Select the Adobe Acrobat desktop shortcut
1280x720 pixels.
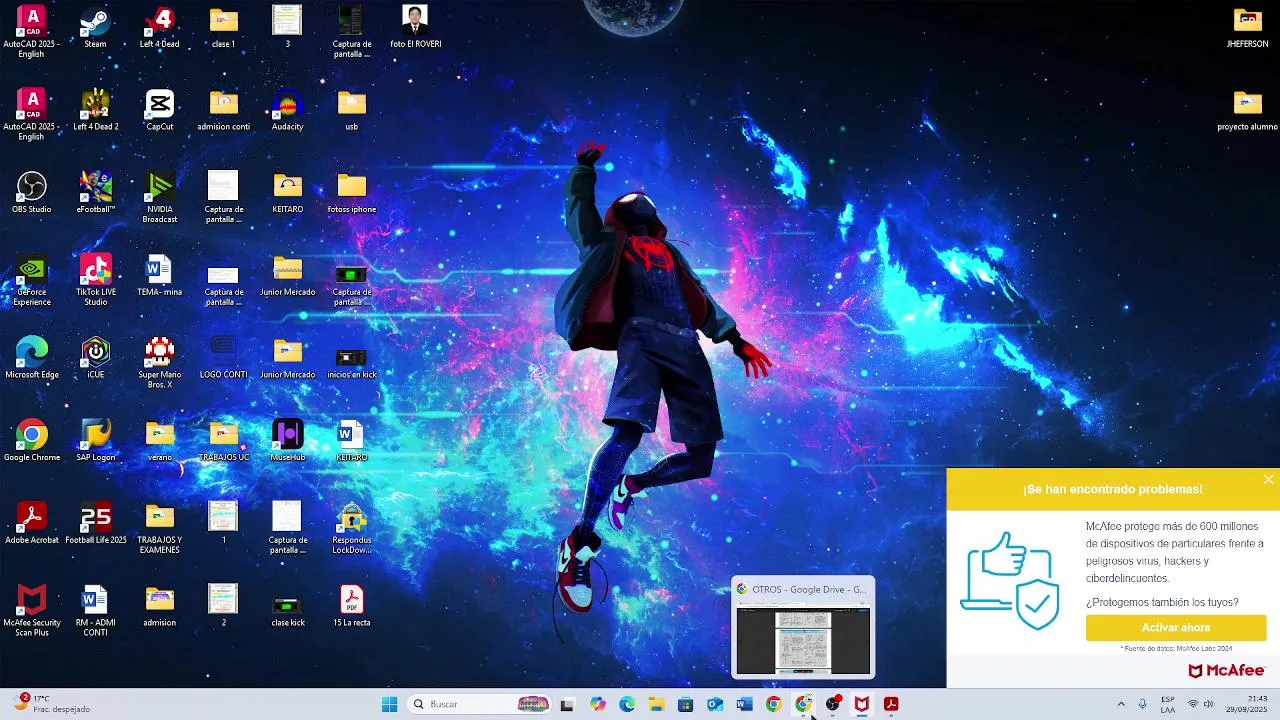pyautogui.click(x=31, y=523)
